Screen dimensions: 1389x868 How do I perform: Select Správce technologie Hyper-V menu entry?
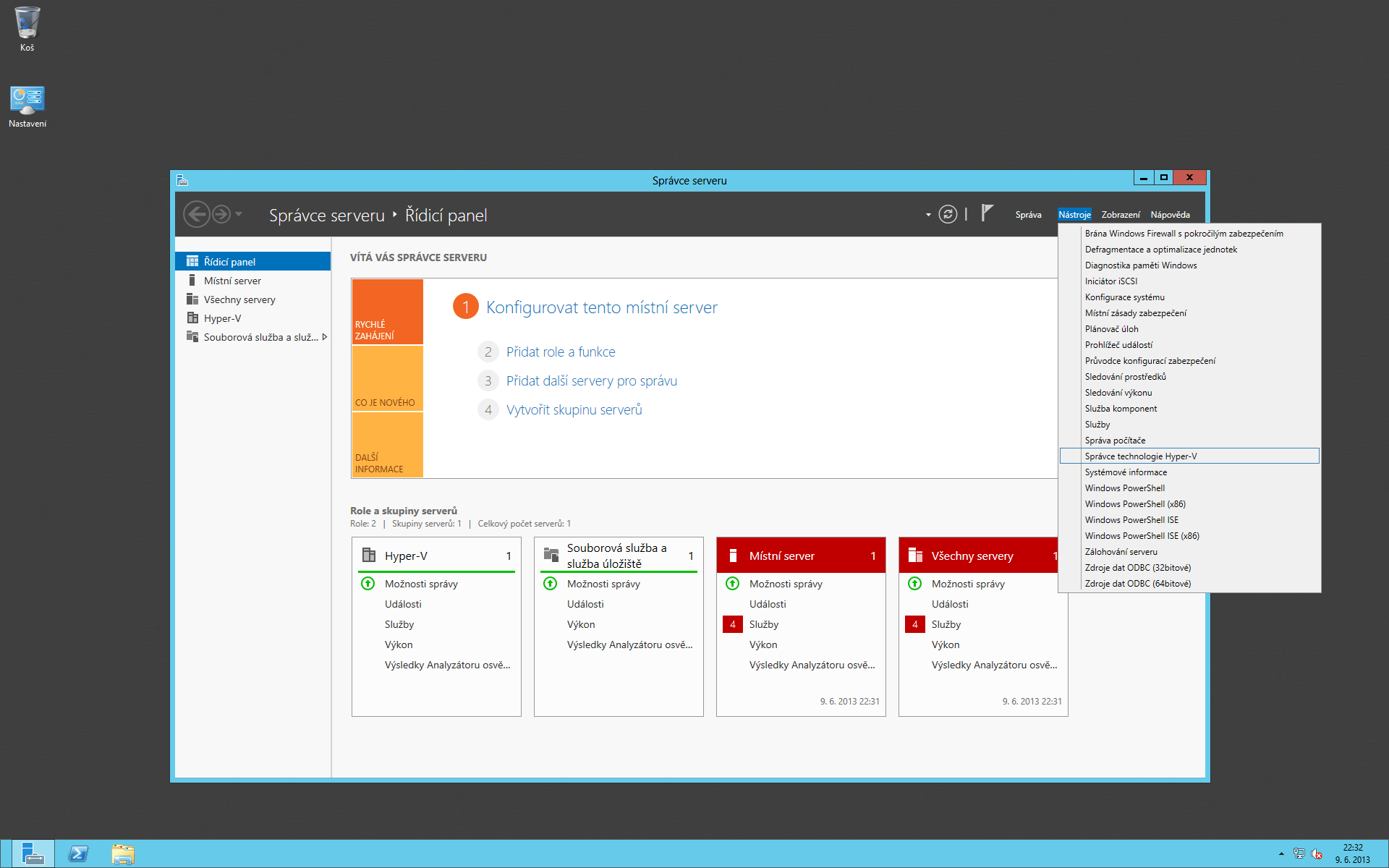click(1141, 456)
